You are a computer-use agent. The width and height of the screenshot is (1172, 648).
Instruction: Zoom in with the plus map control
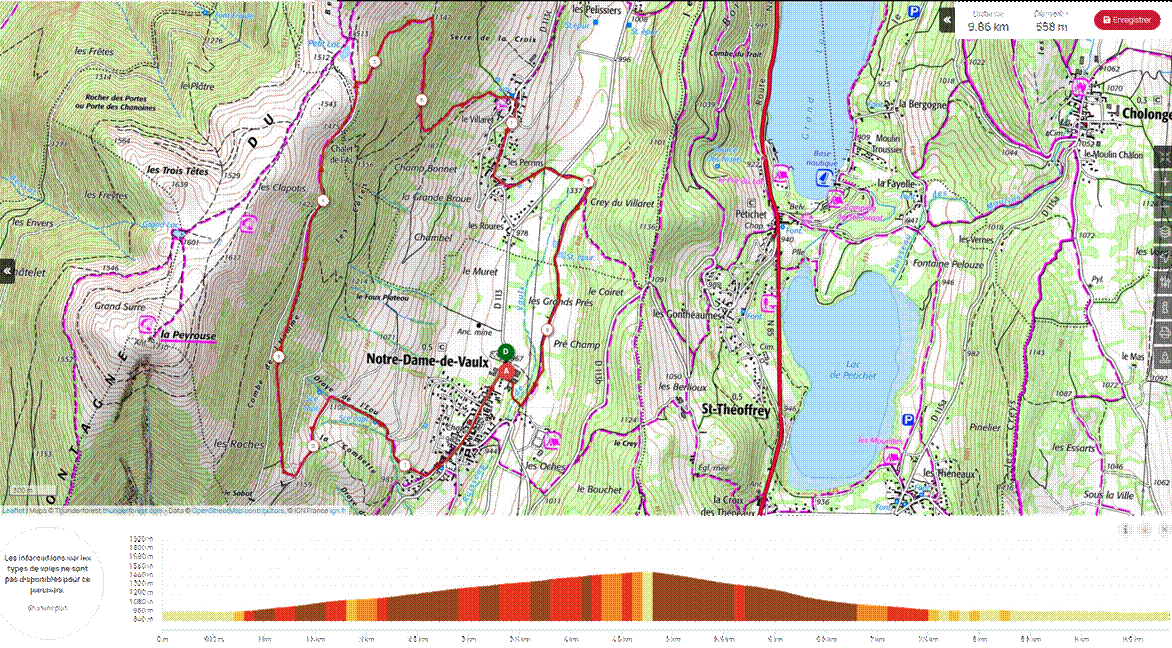pos(1164,182)
